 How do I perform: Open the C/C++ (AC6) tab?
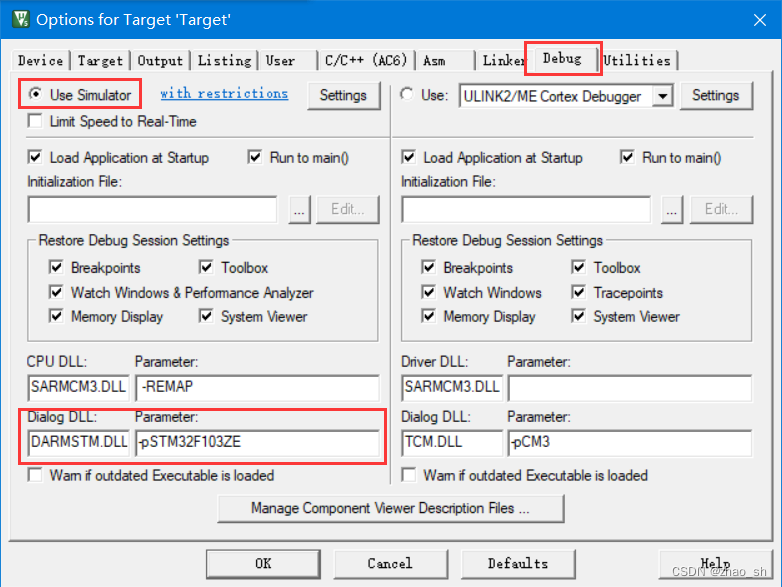366,61
